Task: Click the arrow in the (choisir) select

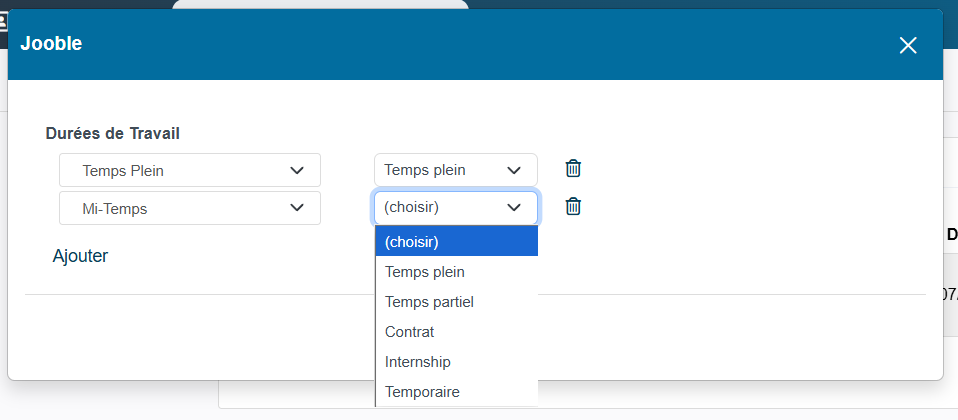Action: click(514, 208)
